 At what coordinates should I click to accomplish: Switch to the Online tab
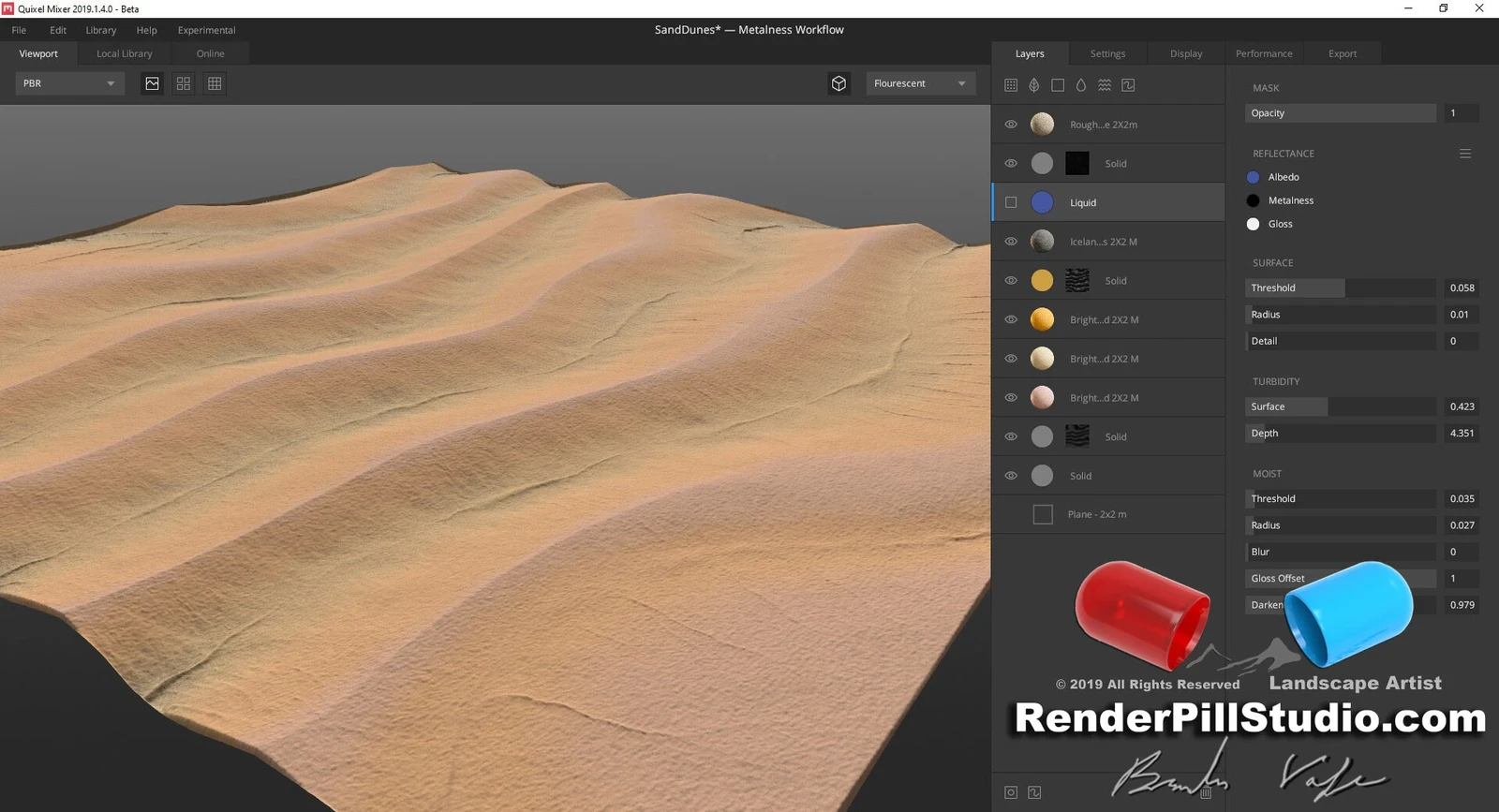click(x=211, y=53)
